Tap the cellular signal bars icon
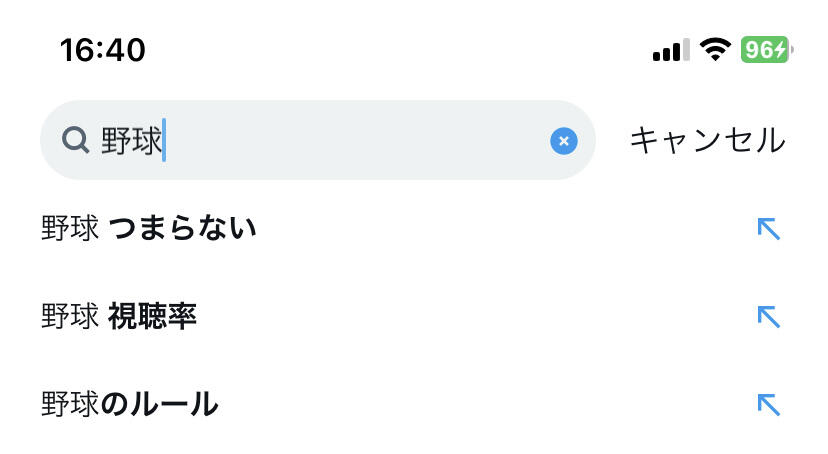This screenshot has height=454, width=828. click(670, 50)
